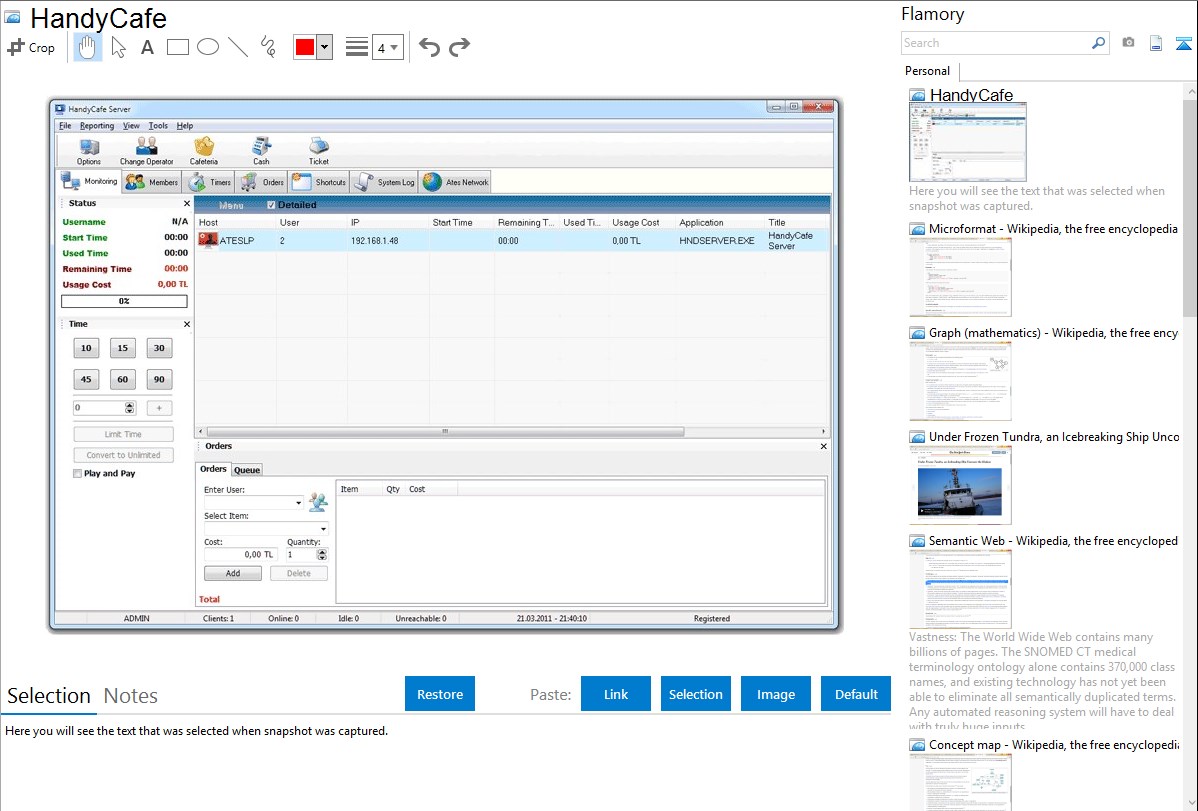1198x811 pixels.
Task: Redo the last annotation
Action: pyautogui.click(x=459, y=47)
